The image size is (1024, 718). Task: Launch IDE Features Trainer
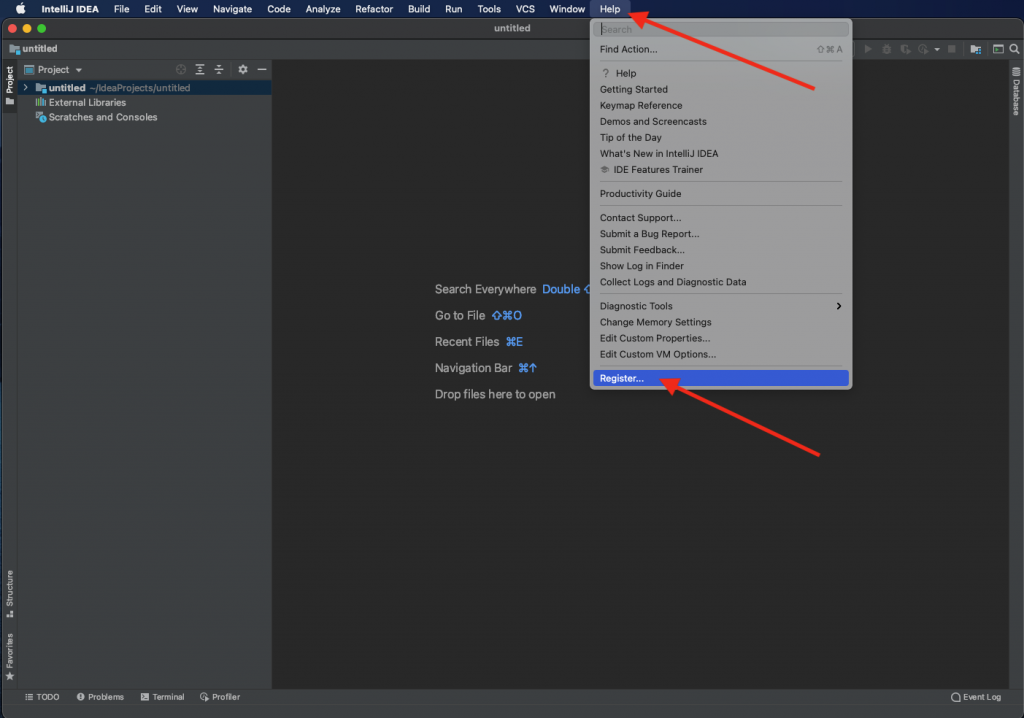tap(720, 169)
